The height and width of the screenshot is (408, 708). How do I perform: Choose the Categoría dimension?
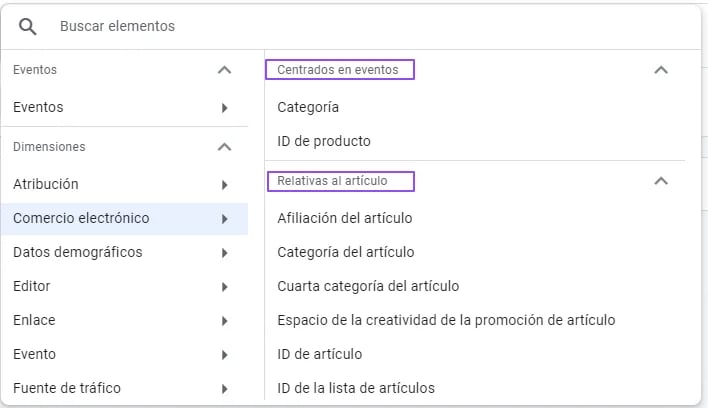tap(308, 107)
